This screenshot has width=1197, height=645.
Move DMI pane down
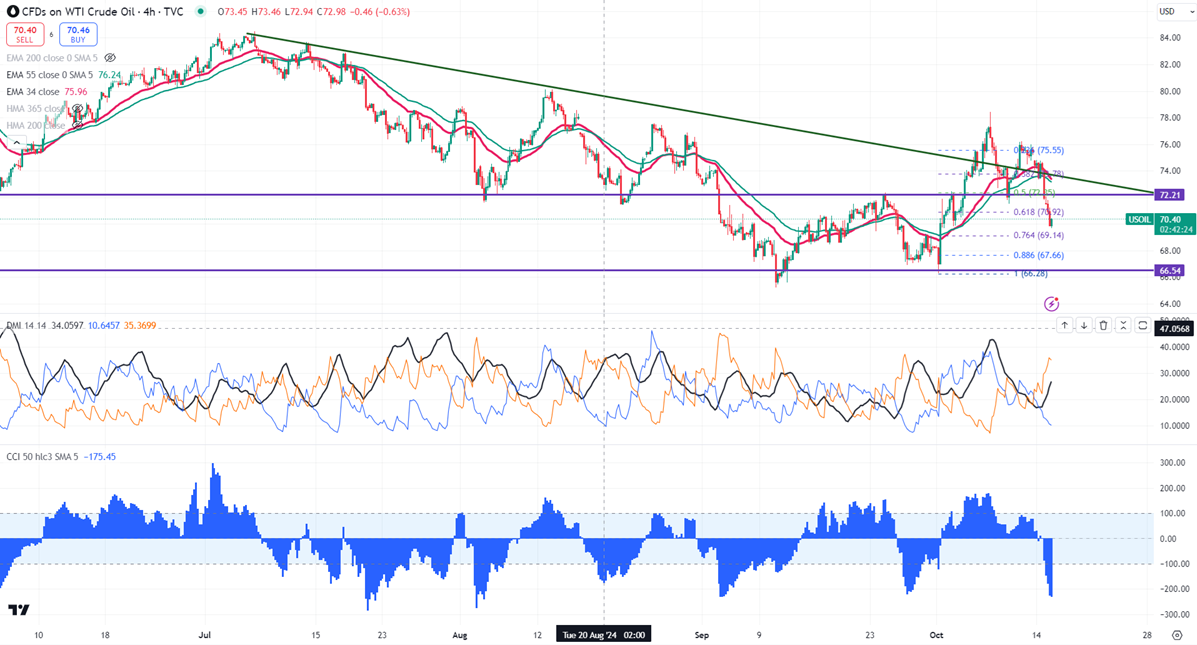click(1084, 325)
